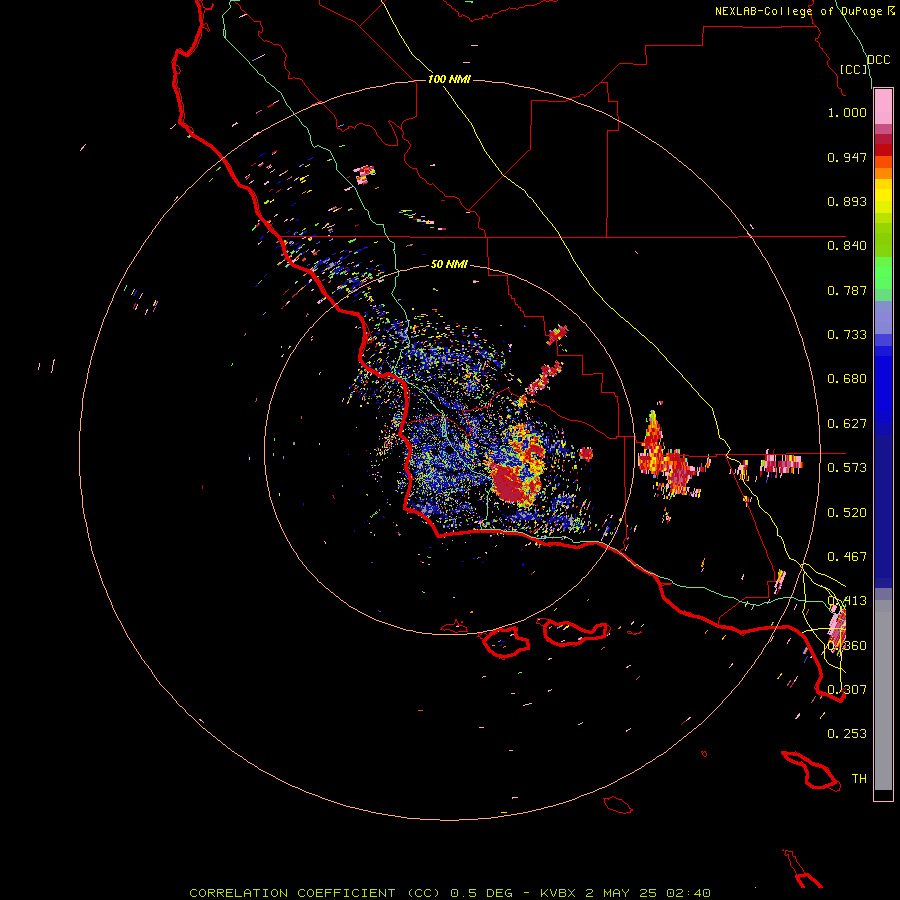Click the 0.947 scale value
900x900 pixels.
[847, 157]
